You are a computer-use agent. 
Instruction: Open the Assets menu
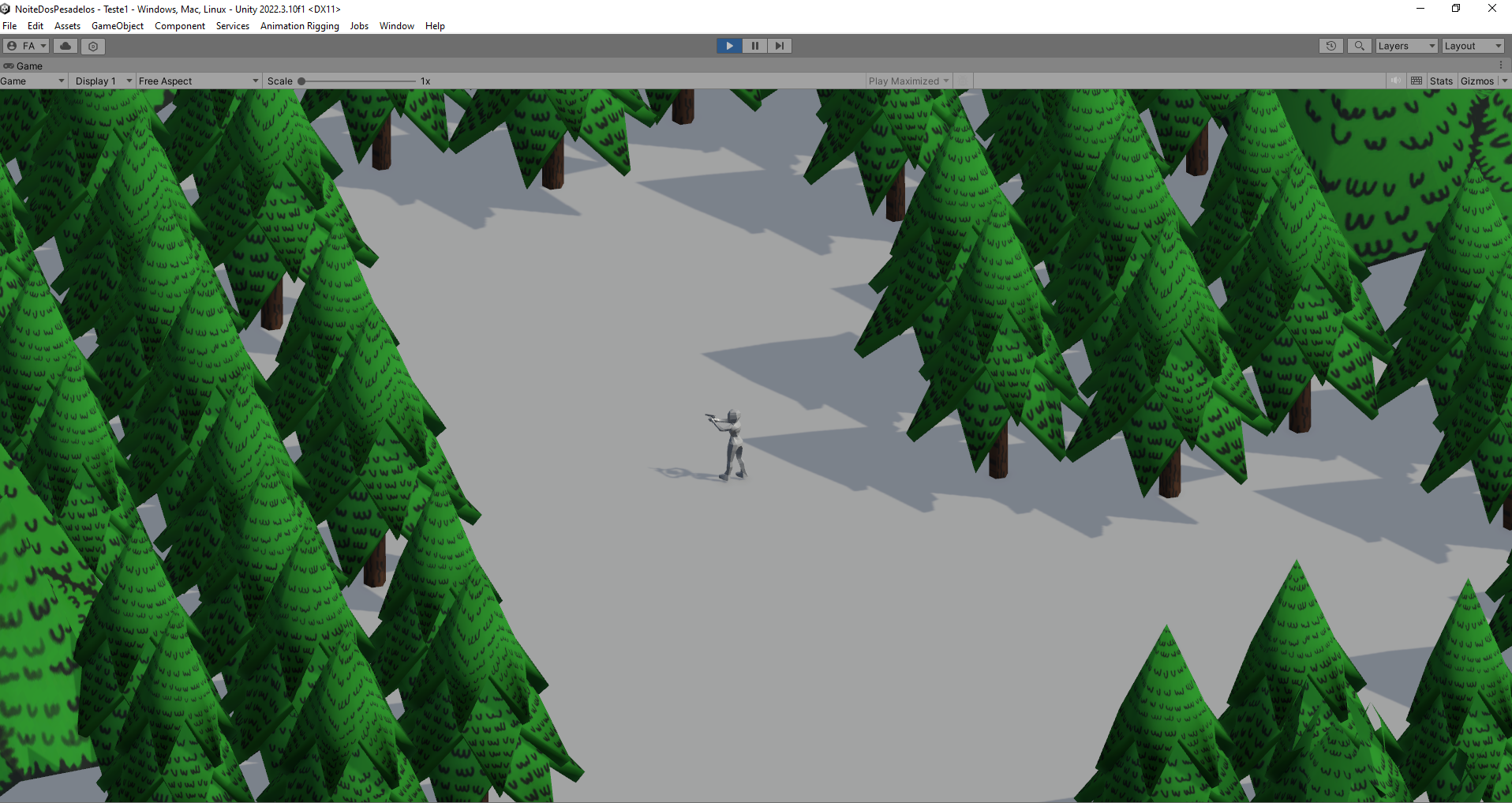coord(67,26)
